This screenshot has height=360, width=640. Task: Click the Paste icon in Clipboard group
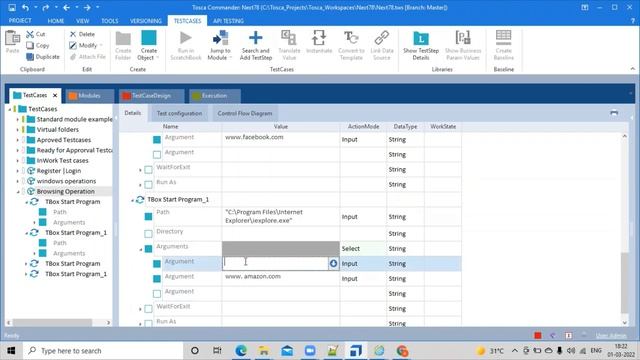[12, 38]
